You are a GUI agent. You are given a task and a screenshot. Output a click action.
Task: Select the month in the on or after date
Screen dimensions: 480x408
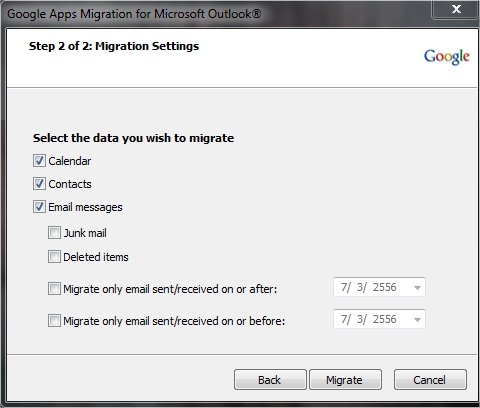coord(344,287)
